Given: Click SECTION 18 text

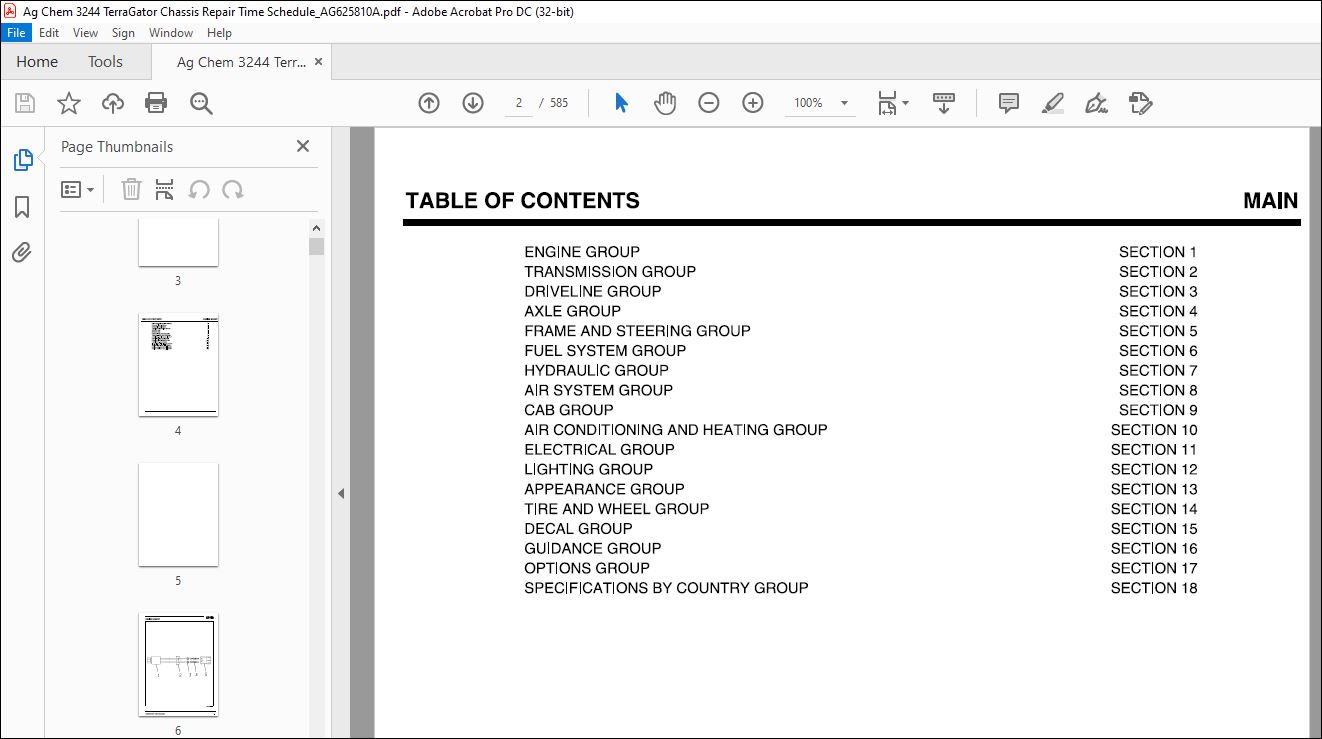Looking at the screenshot, I should pyautogui.click(x=1154, y=588).
